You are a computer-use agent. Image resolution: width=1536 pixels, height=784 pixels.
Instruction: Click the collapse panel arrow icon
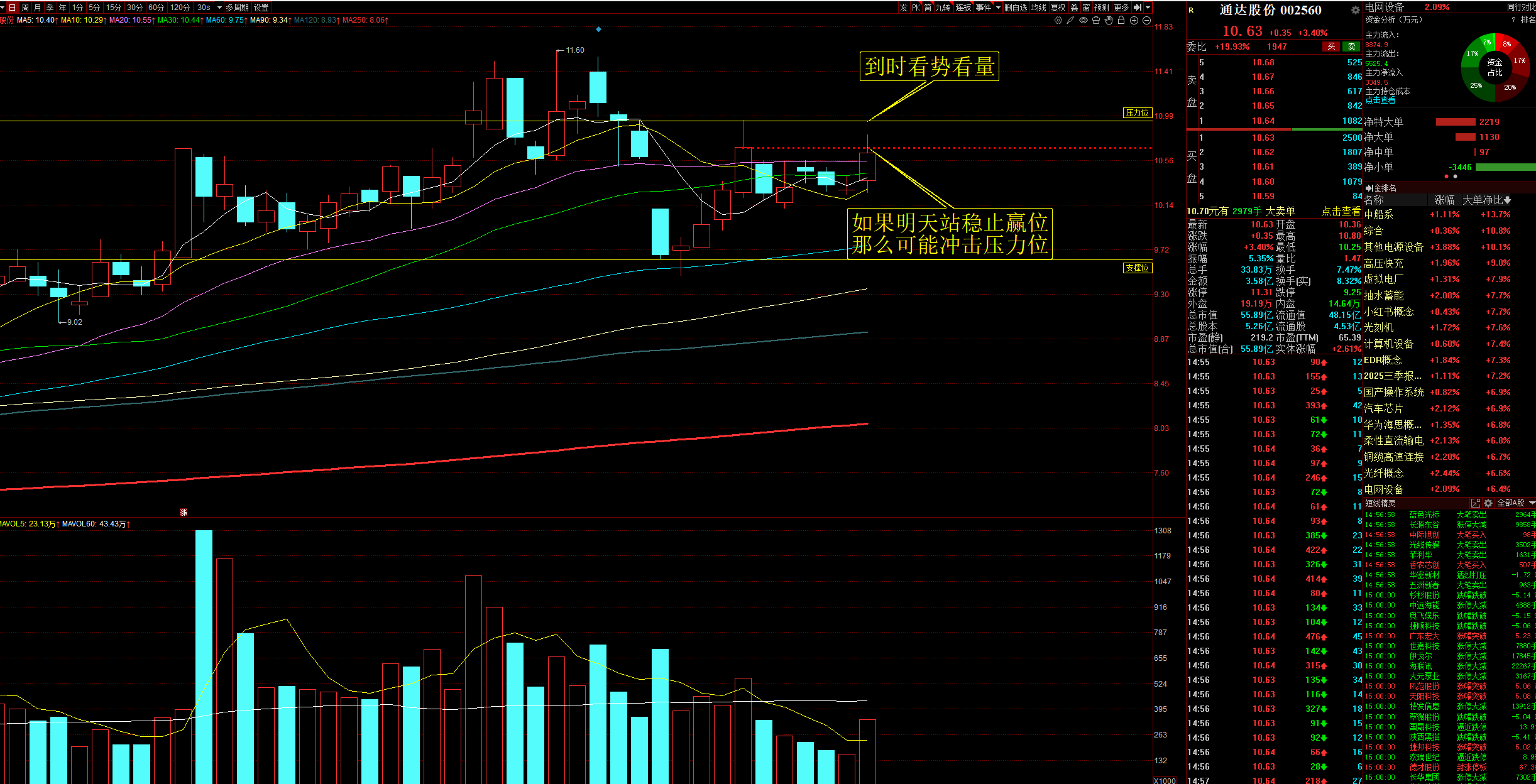coord(1137,8)
